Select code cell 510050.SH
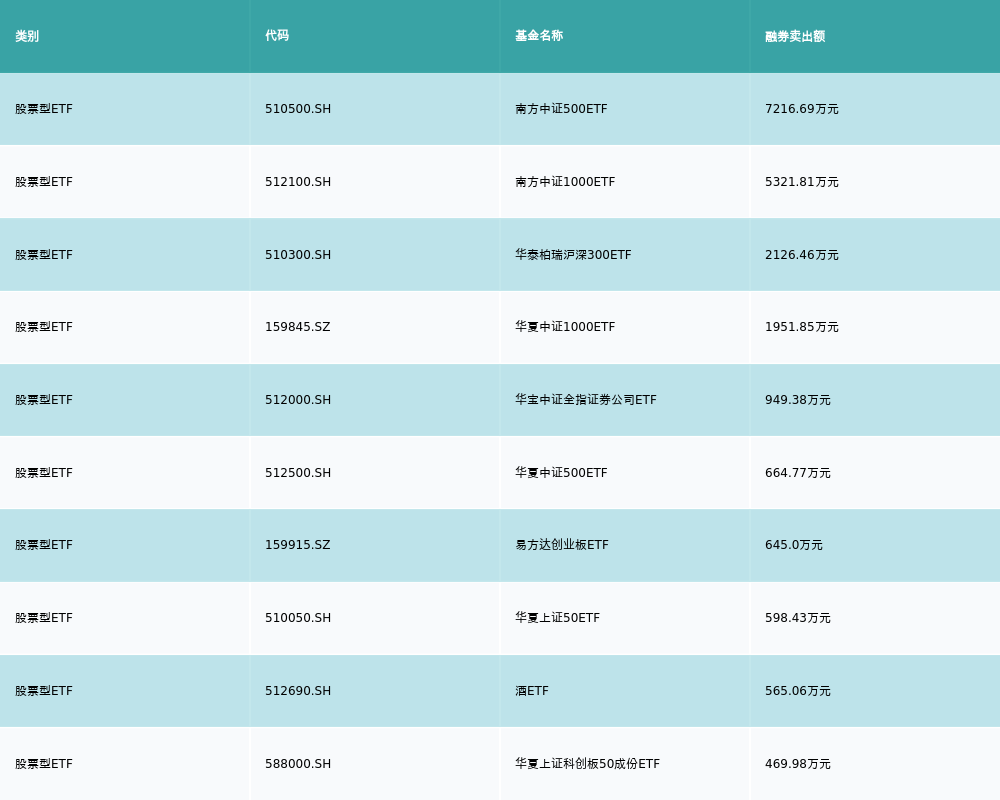This screenshot has height=800, width=1000. (298, 618)
